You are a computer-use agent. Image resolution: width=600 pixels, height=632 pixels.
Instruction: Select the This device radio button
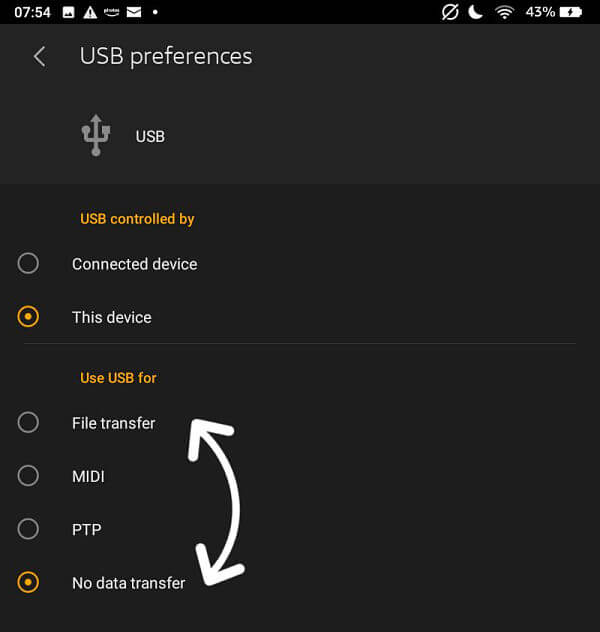click(28, 316)
